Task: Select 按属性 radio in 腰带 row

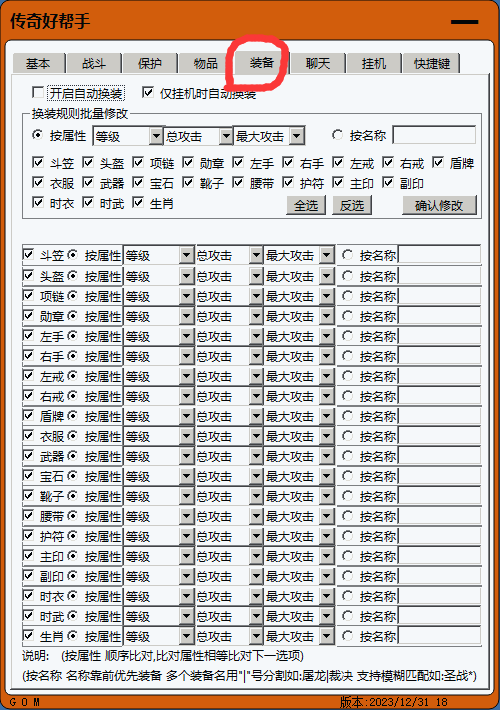Action: click(x=72, y=516)
